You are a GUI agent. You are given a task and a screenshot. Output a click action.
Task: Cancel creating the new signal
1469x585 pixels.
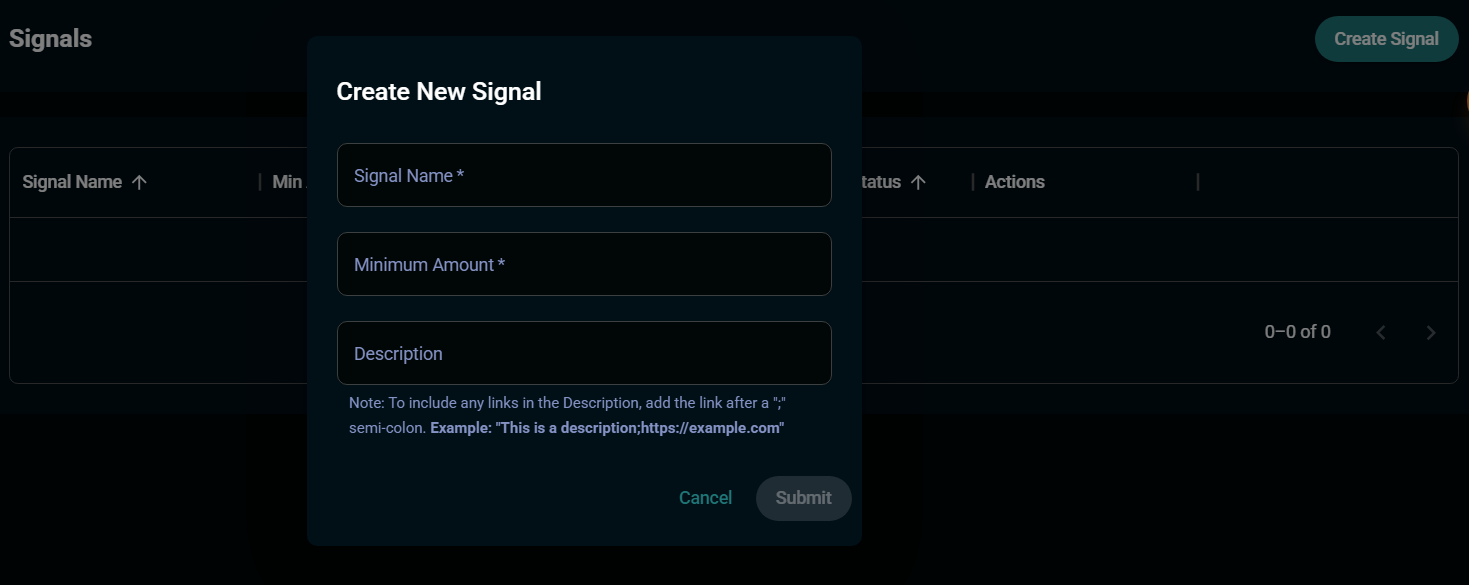[705, 497]
